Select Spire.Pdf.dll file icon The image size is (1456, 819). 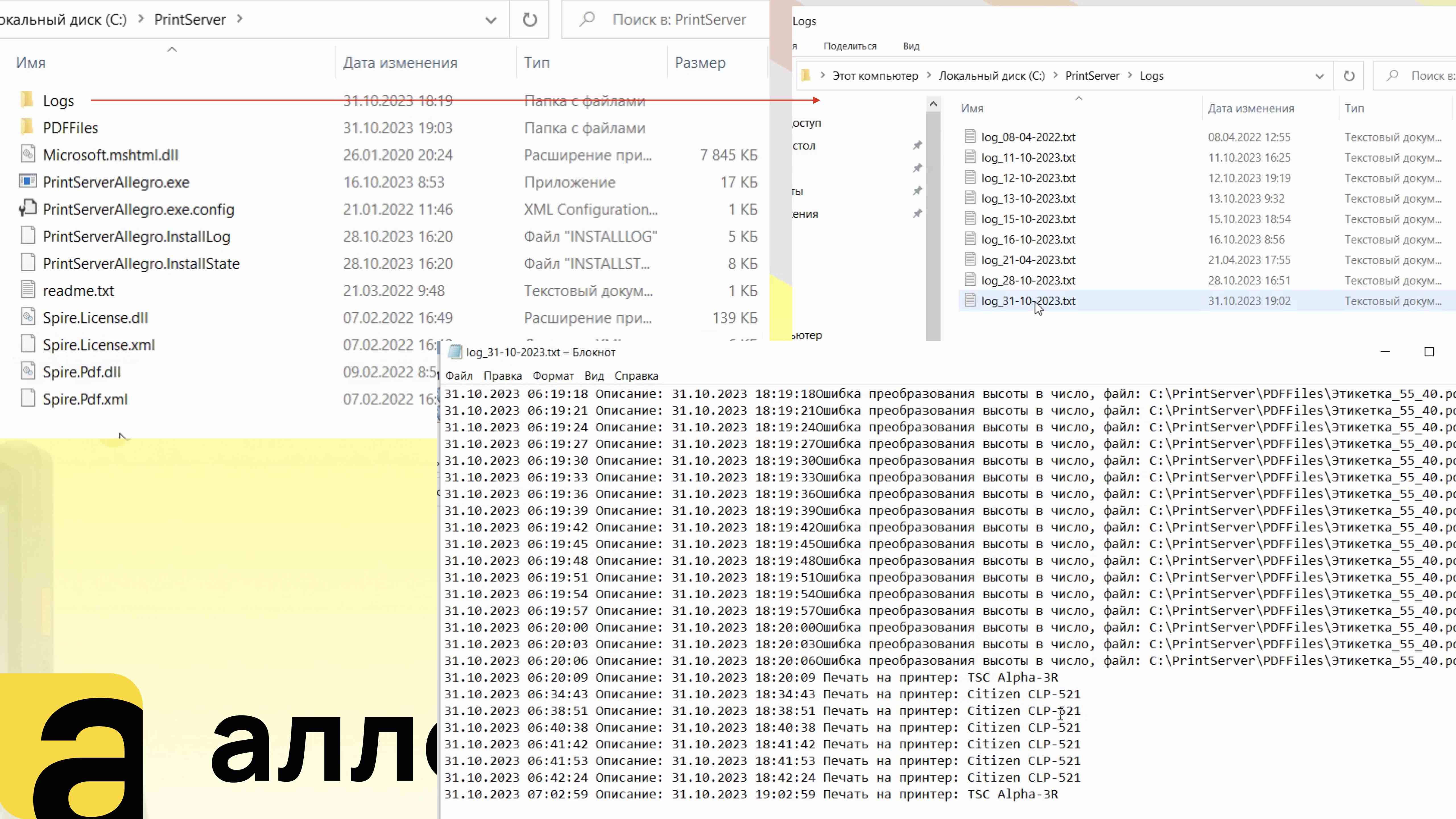click(28, 371)
